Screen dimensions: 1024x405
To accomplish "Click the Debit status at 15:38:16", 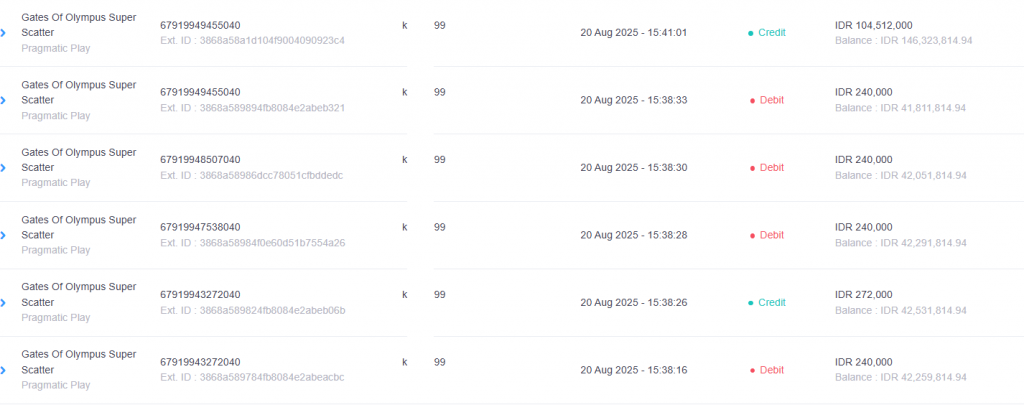I will [767, 370].
